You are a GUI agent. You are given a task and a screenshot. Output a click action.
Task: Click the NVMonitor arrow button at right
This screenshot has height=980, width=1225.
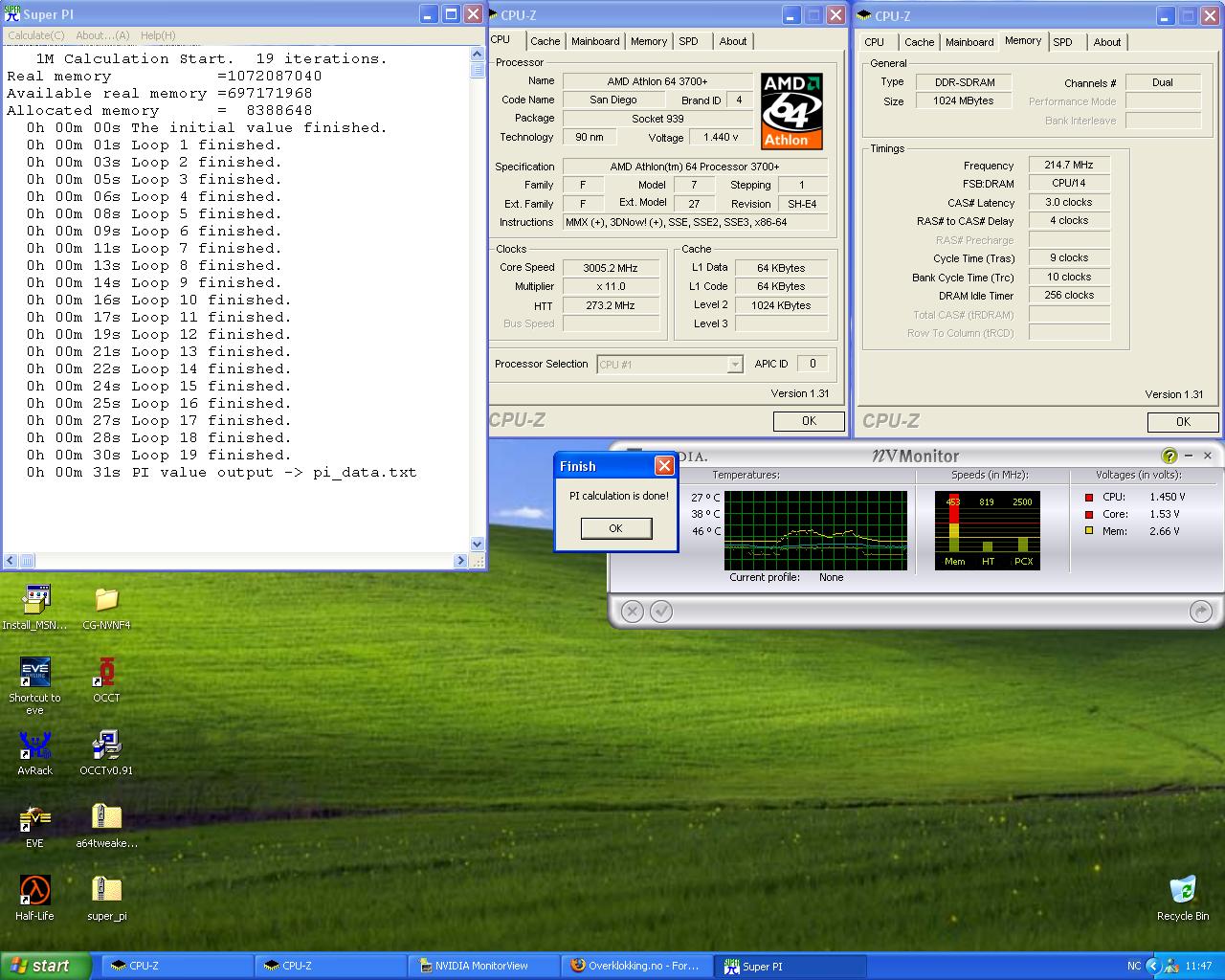click(x=1201, y=611)
